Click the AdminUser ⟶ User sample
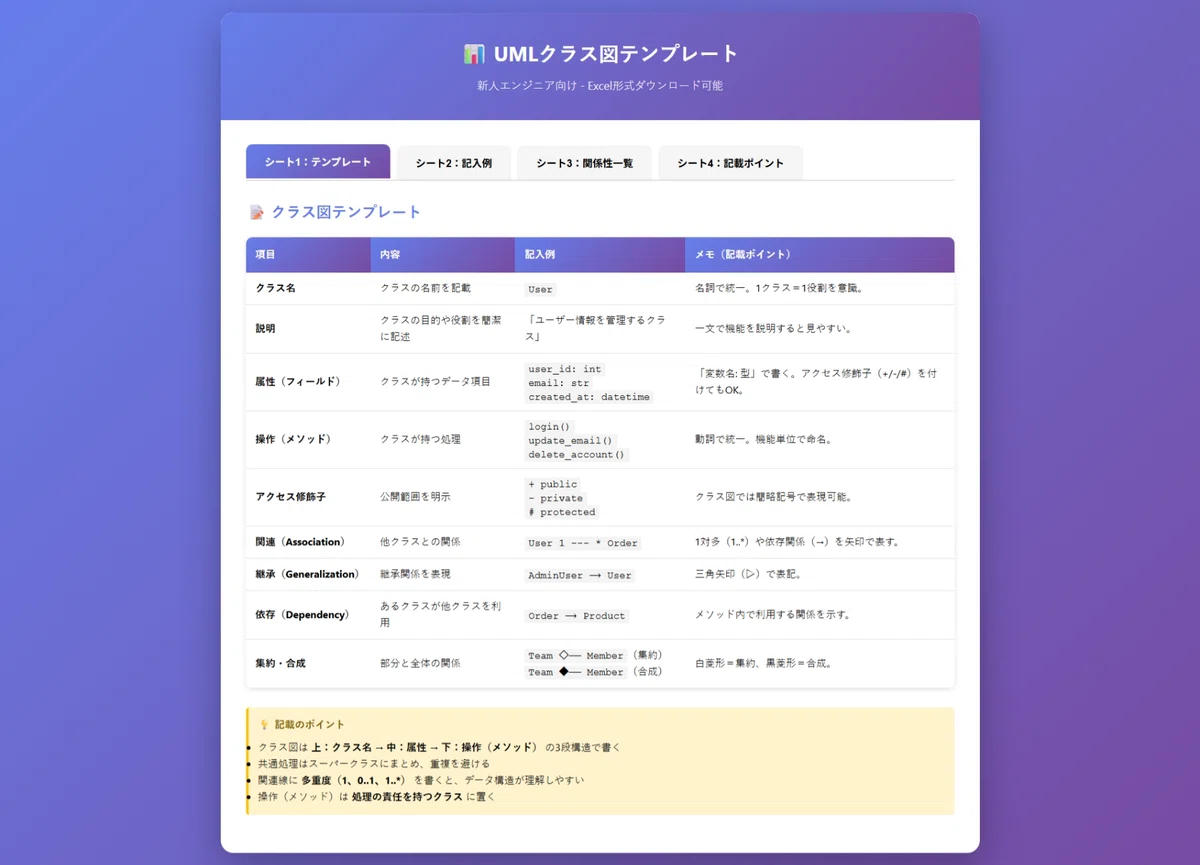Image resolution: width=1200 pixels, height=865 pixels. 580,575
